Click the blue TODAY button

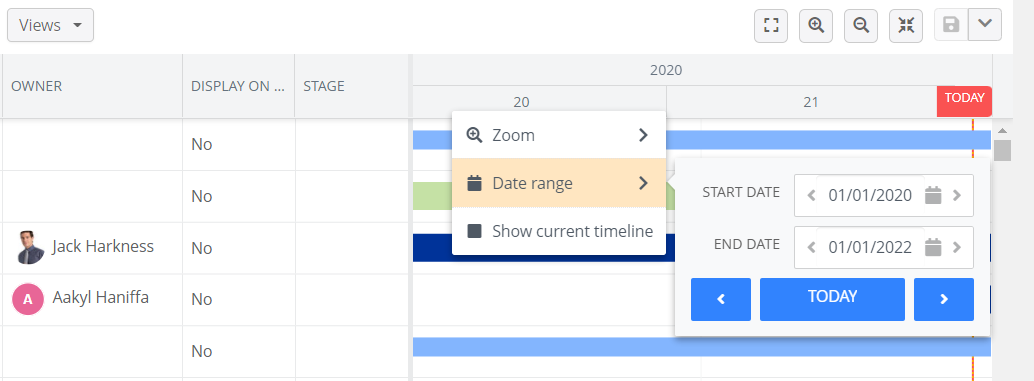832,299
